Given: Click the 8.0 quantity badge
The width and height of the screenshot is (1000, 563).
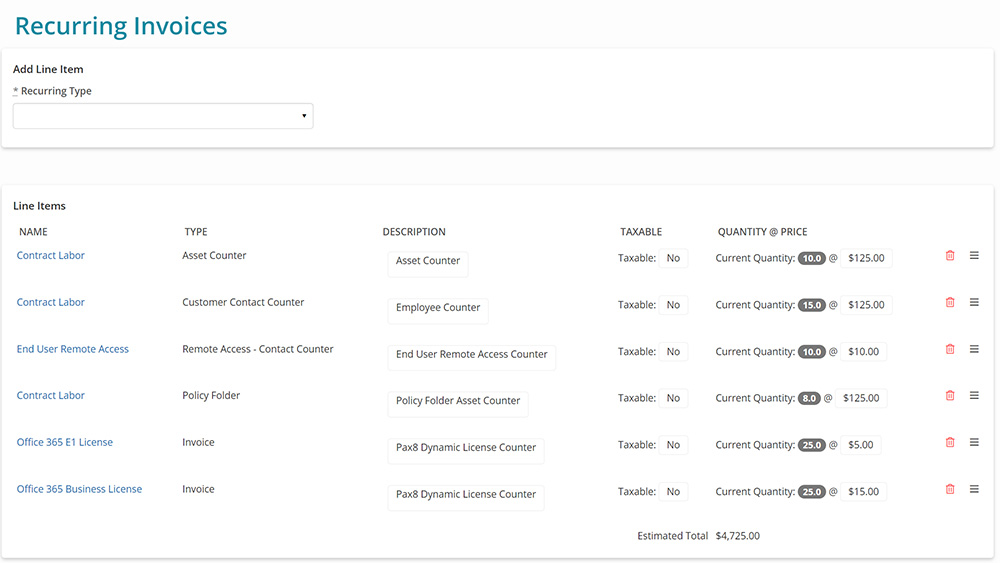Looking at the screenshot, I should pos(809,398).
